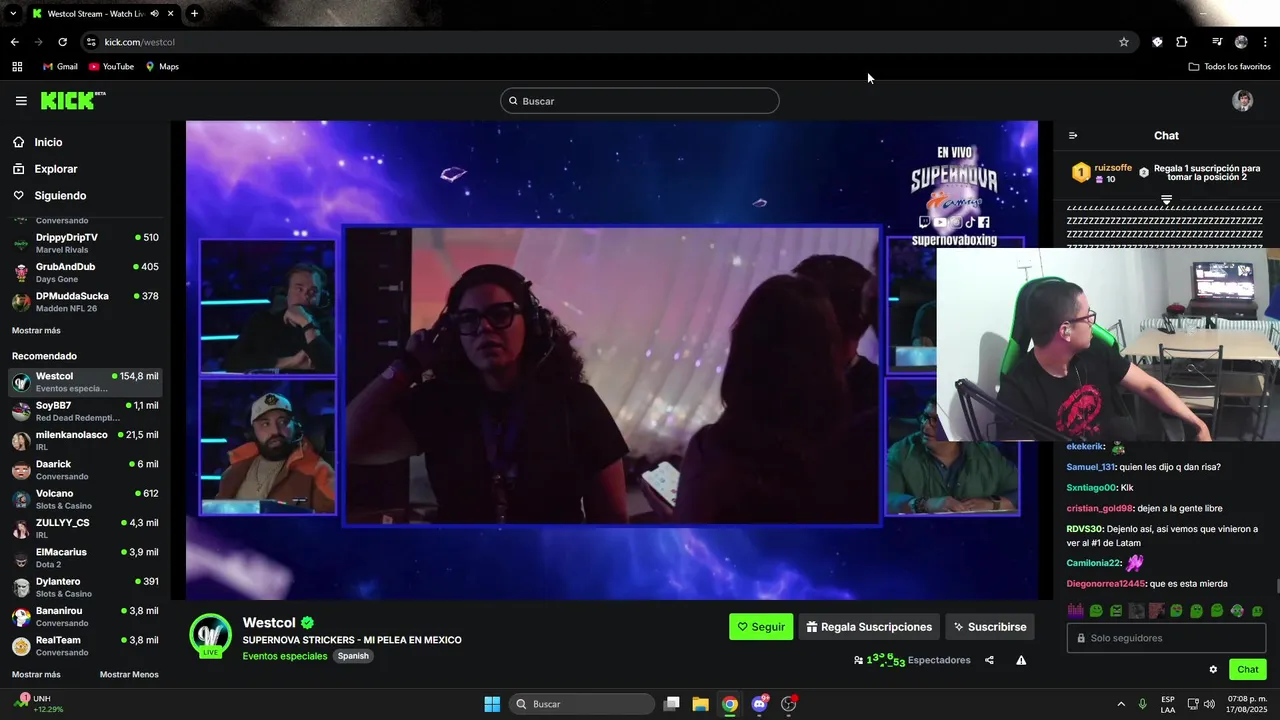Click username RDVS30 in chat
The height and width of the screenshot is (720, 1280).
(x=1084, y=529)
